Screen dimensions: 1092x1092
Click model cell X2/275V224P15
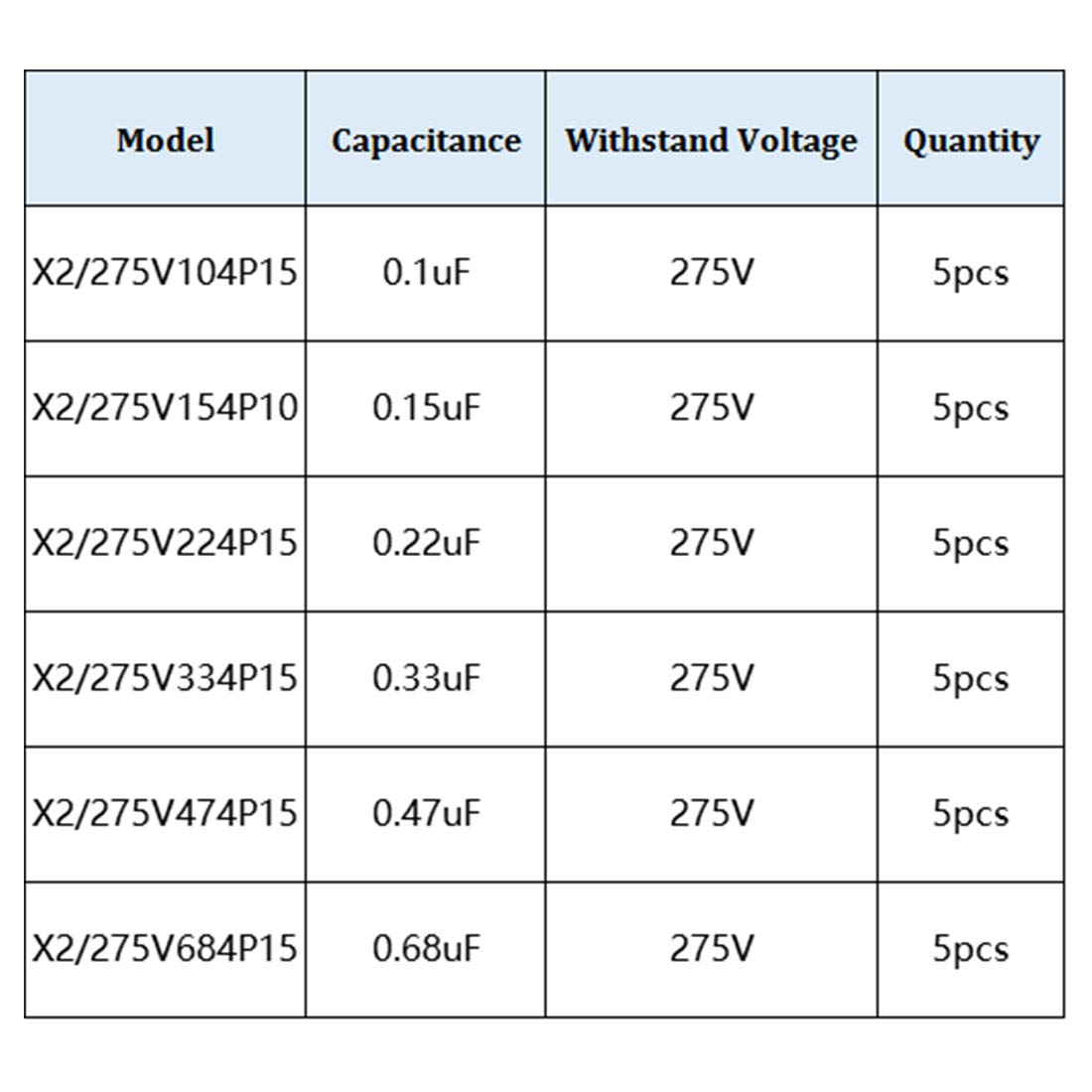click(165, 542)
